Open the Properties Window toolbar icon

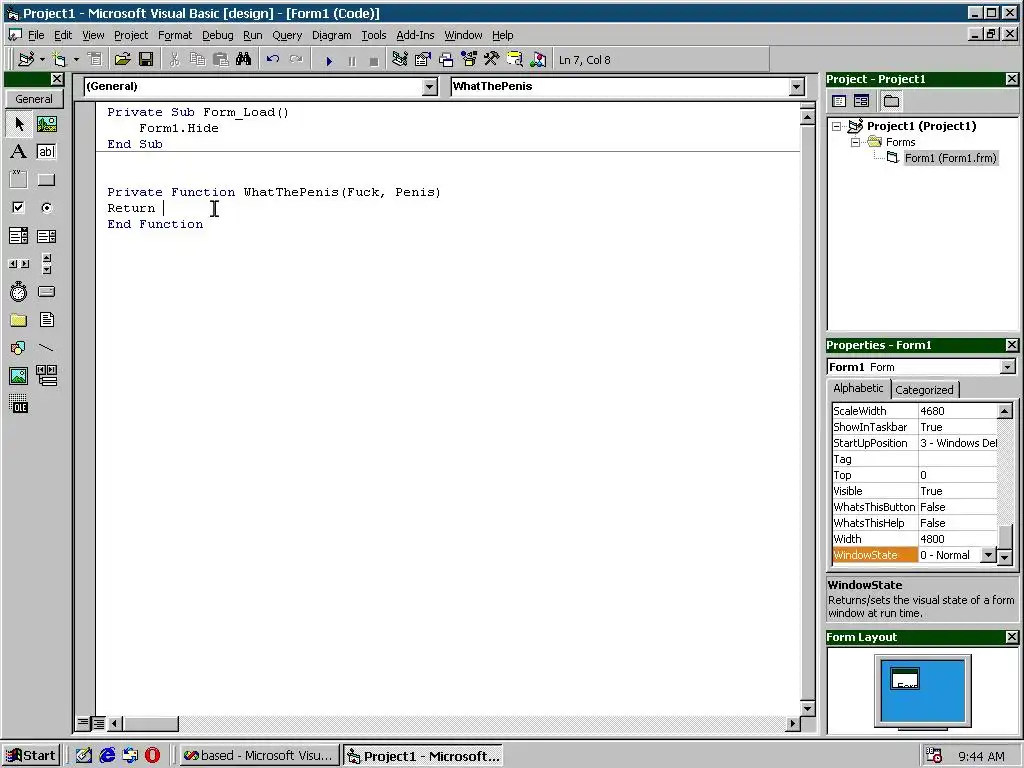[x=423, y=60]
